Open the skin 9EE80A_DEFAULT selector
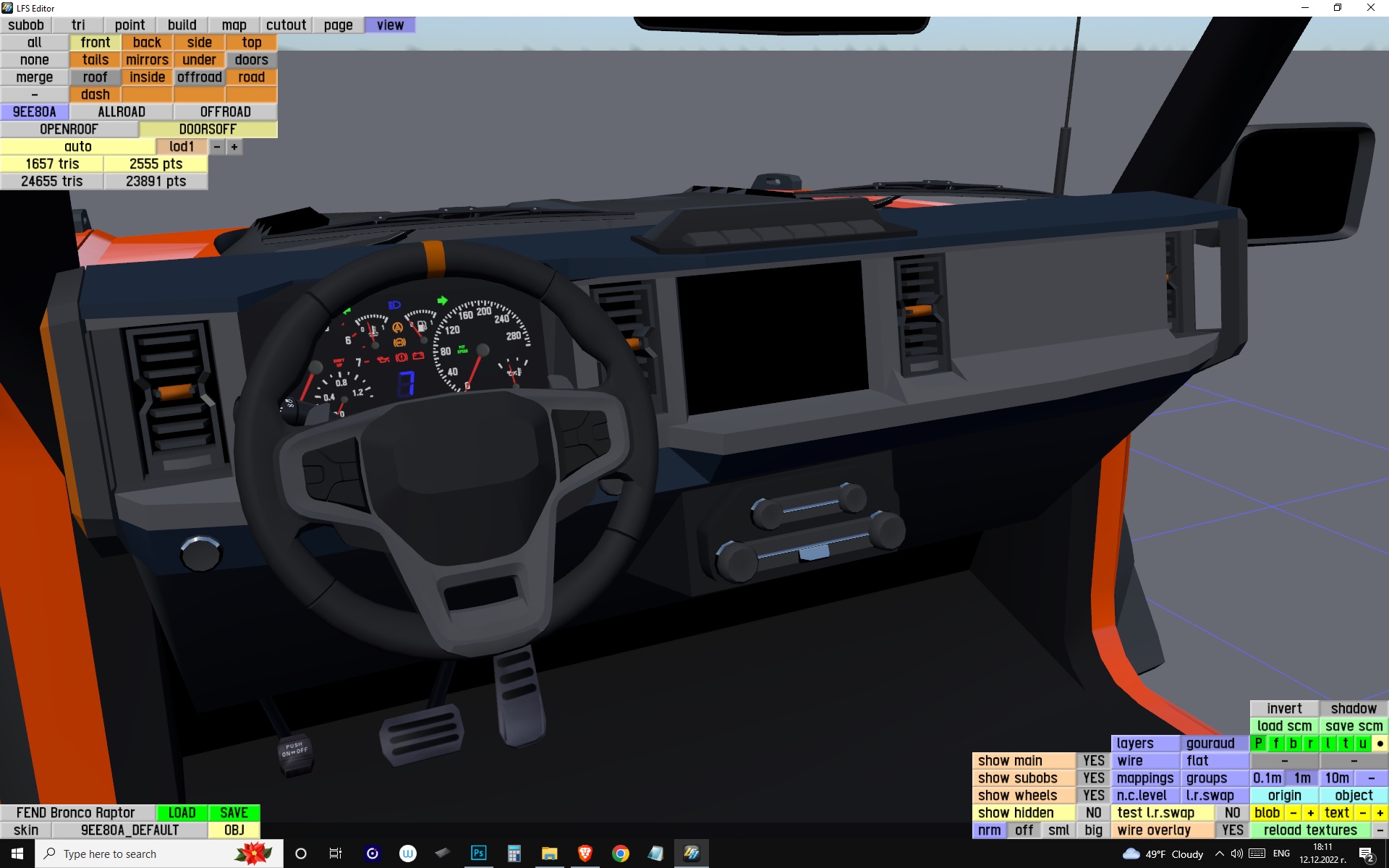Image resolution: width=1389 pixels, height=868 pixels. (129, 830)
